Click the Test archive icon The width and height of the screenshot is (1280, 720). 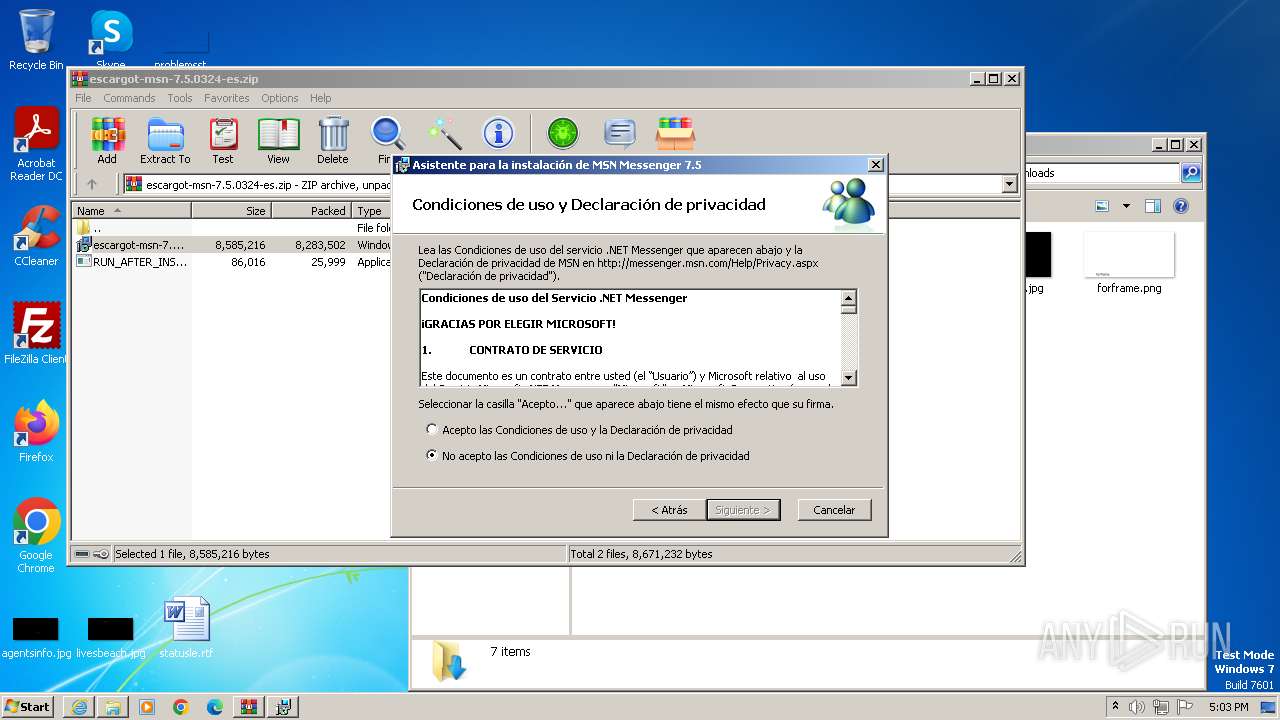tap(223, 140)
